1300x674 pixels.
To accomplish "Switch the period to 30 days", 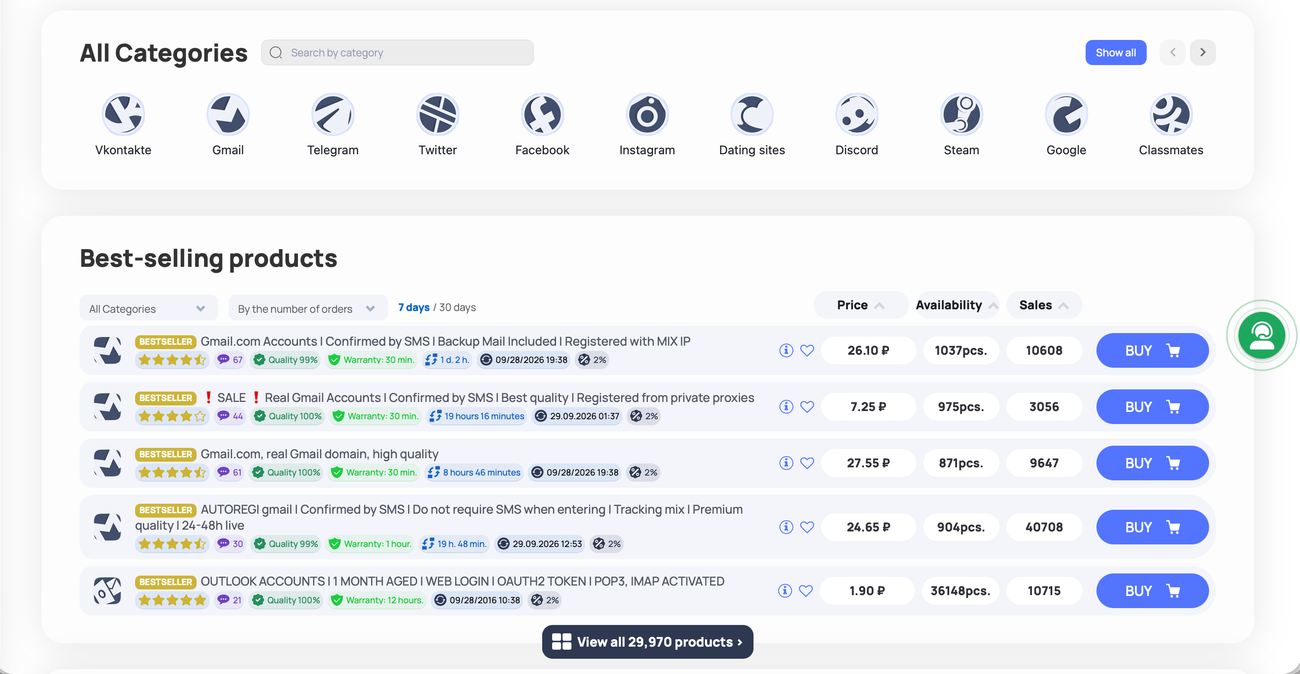I will tap(458, 307).
